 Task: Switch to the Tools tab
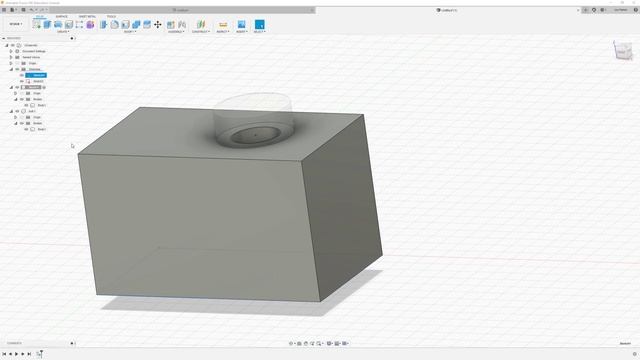click(x=111, y=16)
